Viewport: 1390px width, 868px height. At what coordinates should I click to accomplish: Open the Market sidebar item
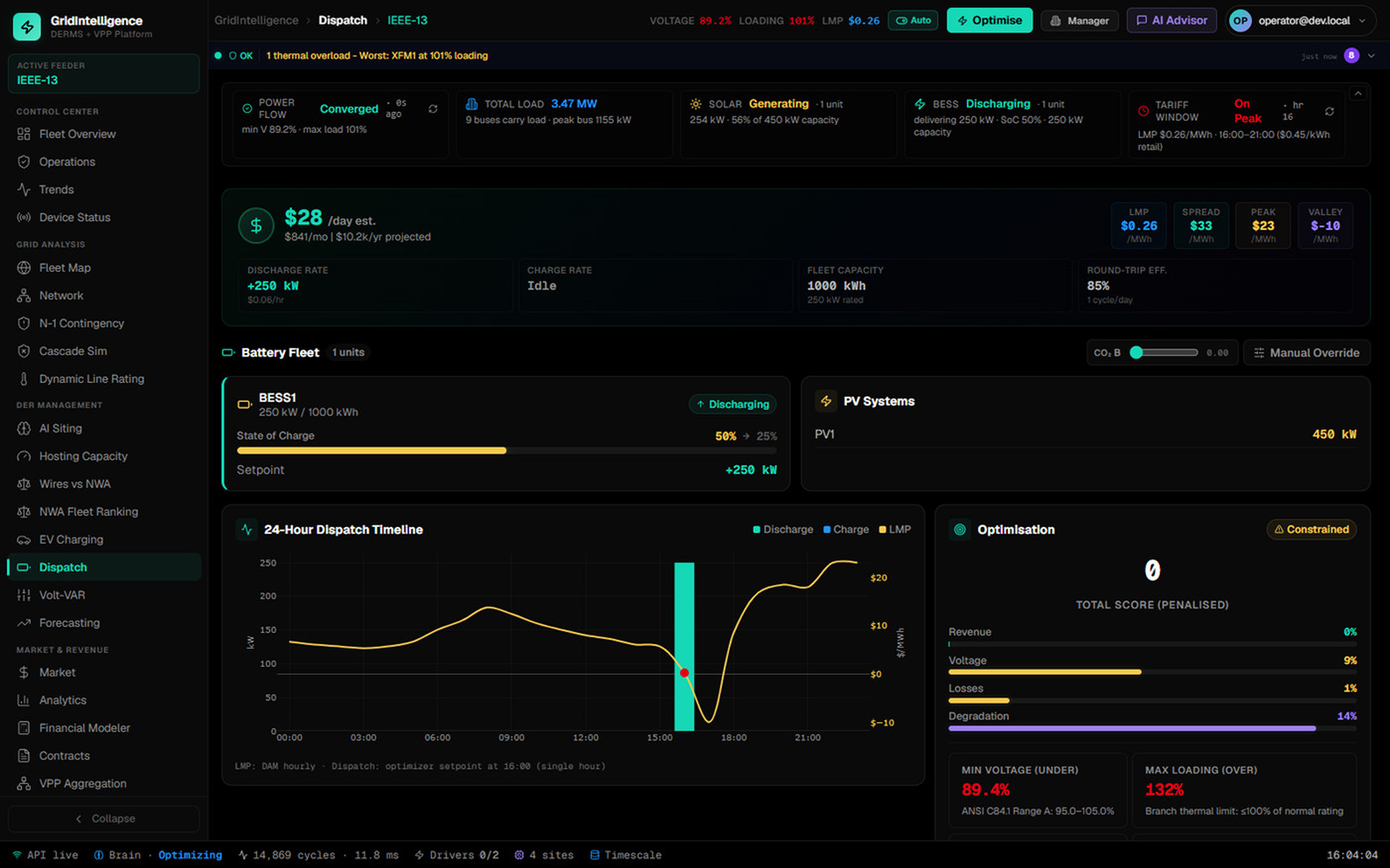coord(104,672)
